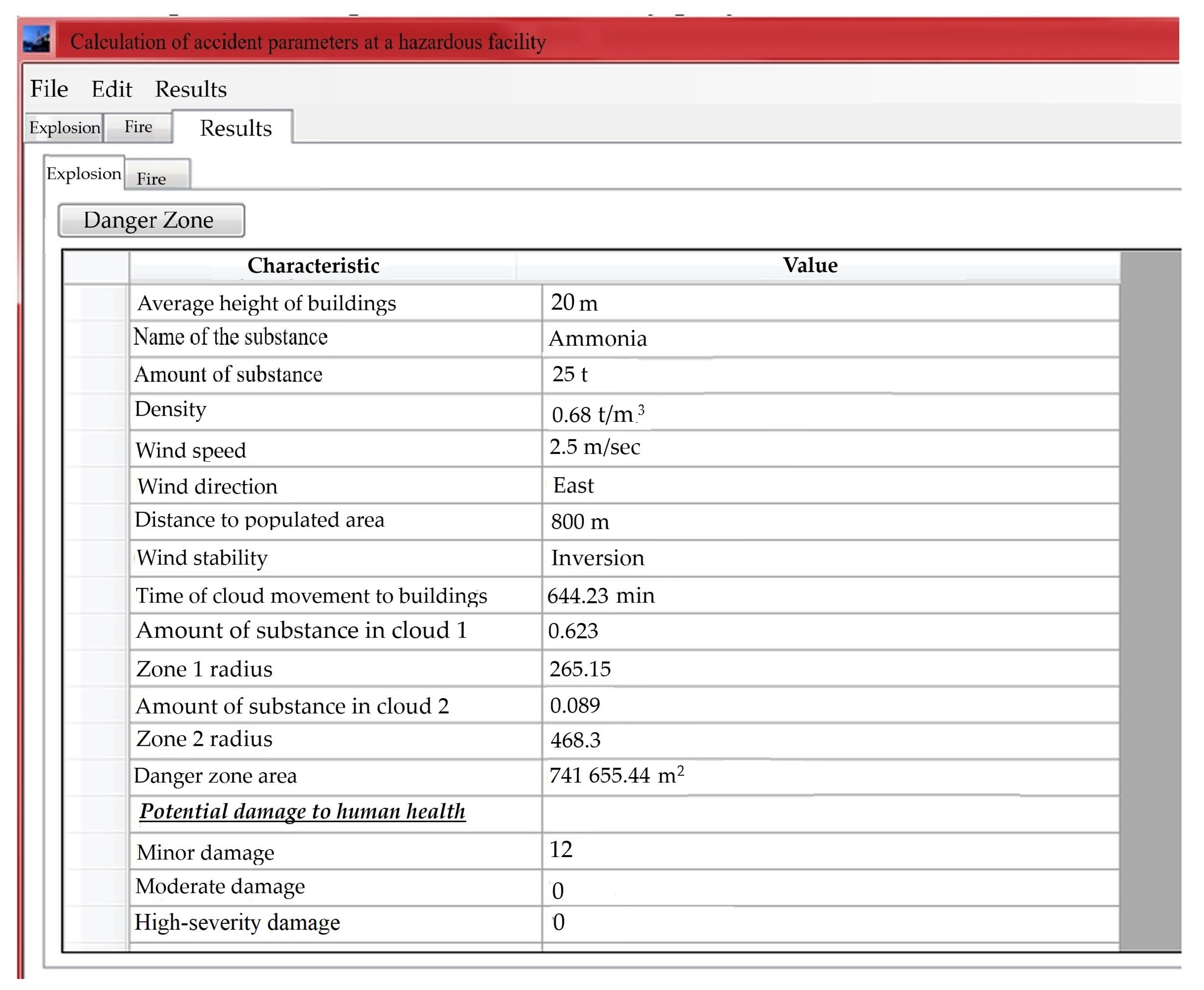Click the Moderate damage '0' value

(830, 887)
